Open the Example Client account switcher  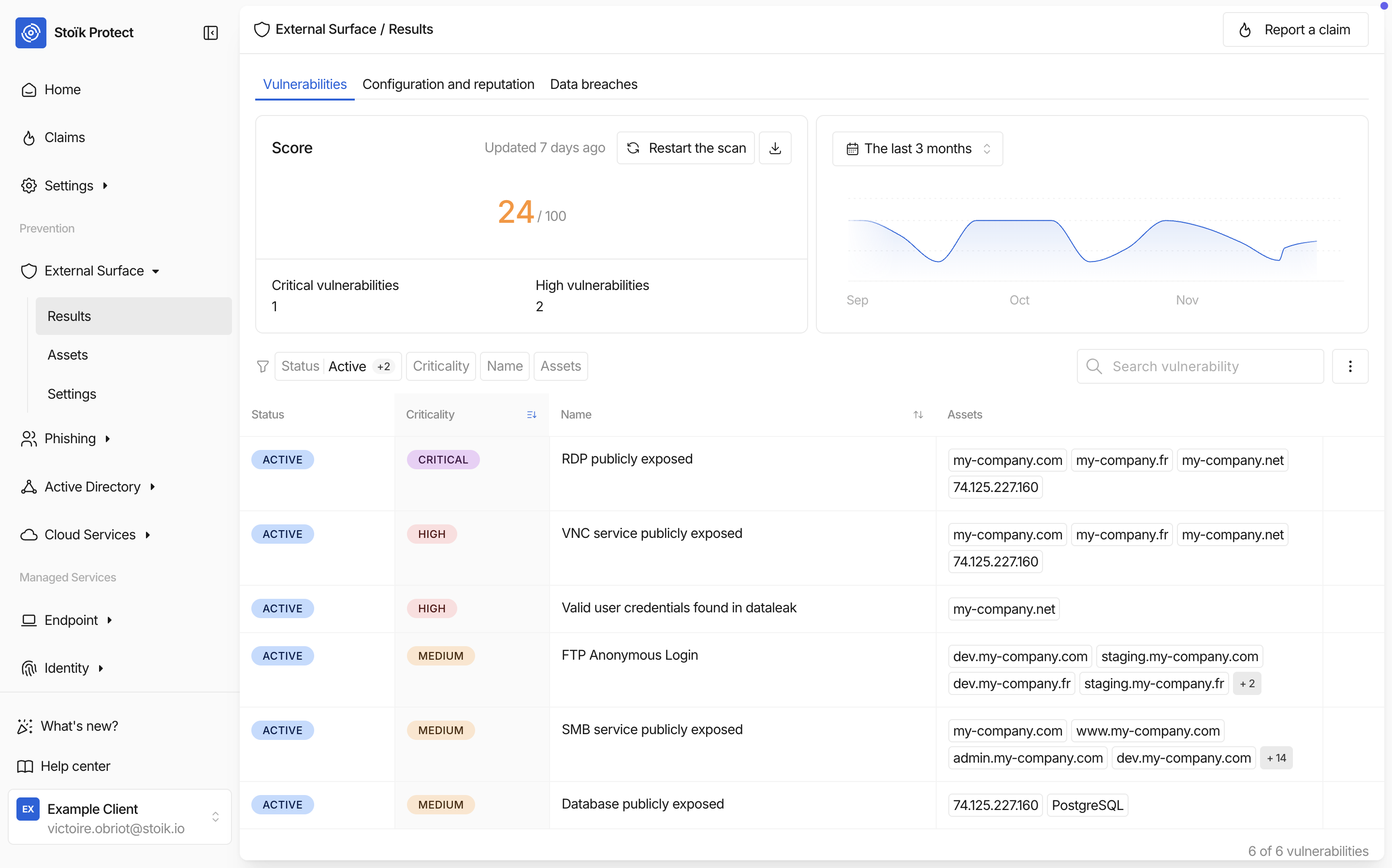click(x=119, y=817)
